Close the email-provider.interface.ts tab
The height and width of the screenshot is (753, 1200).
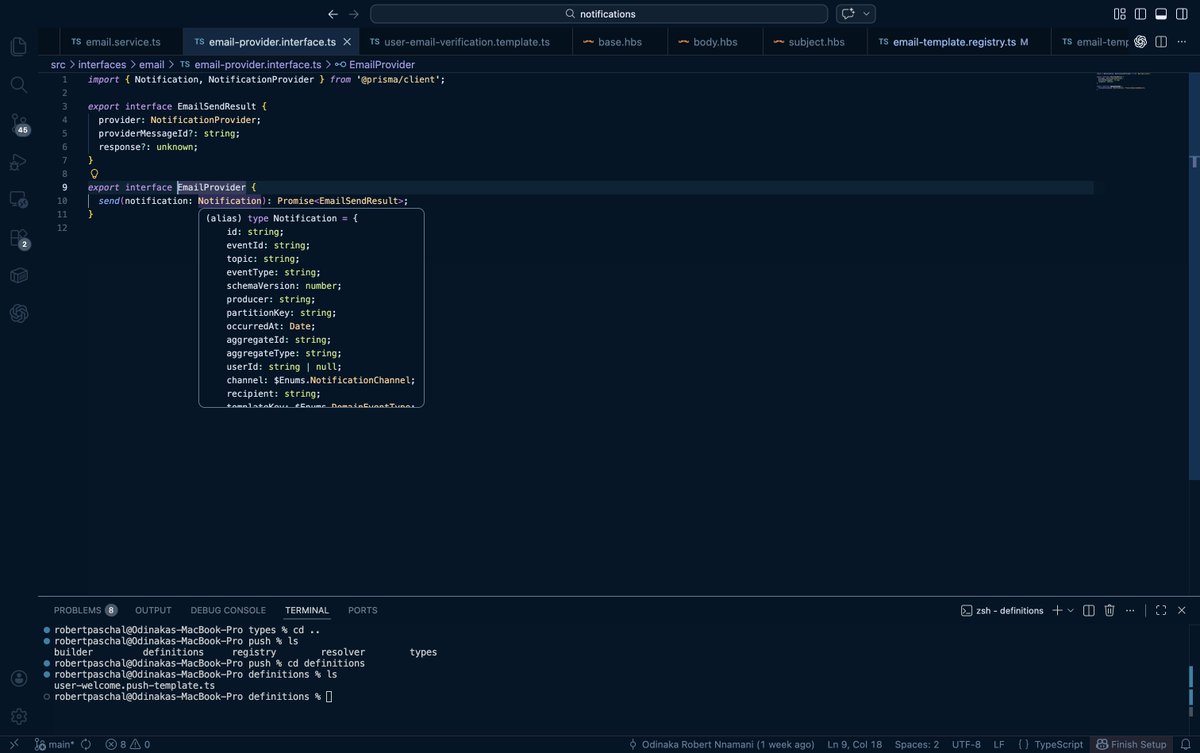[347, 42]
